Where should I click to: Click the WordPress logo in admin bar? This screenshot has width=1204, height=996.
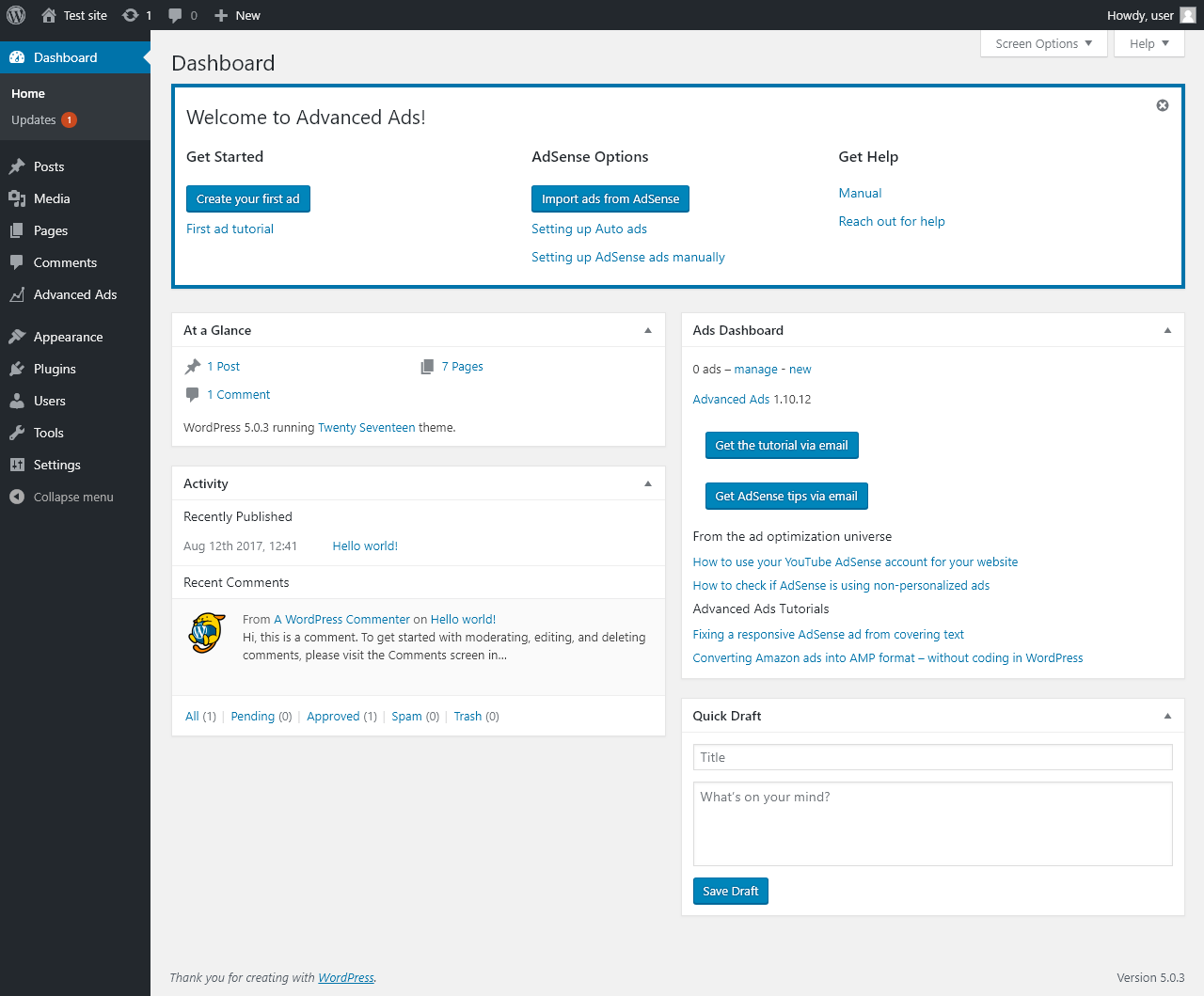click(16, 15)
